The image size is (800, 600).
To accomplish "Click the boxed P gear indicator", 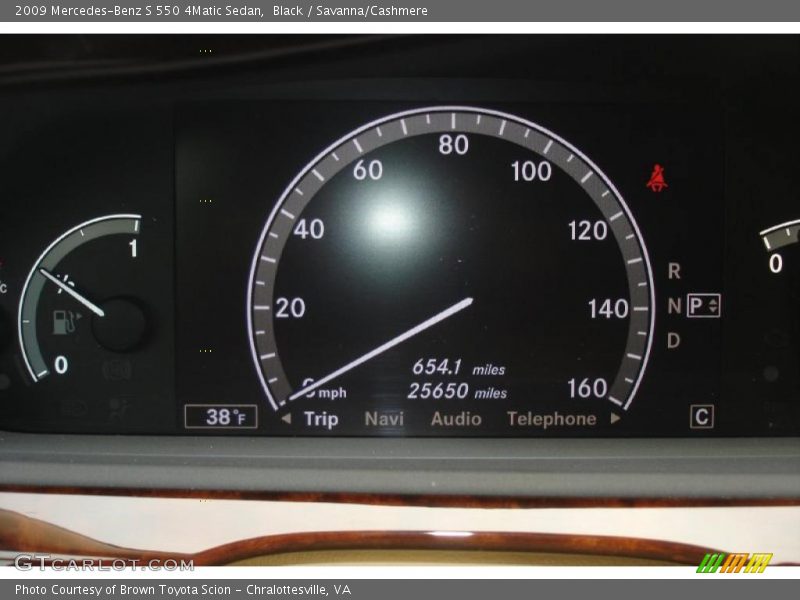I will 704,306.
